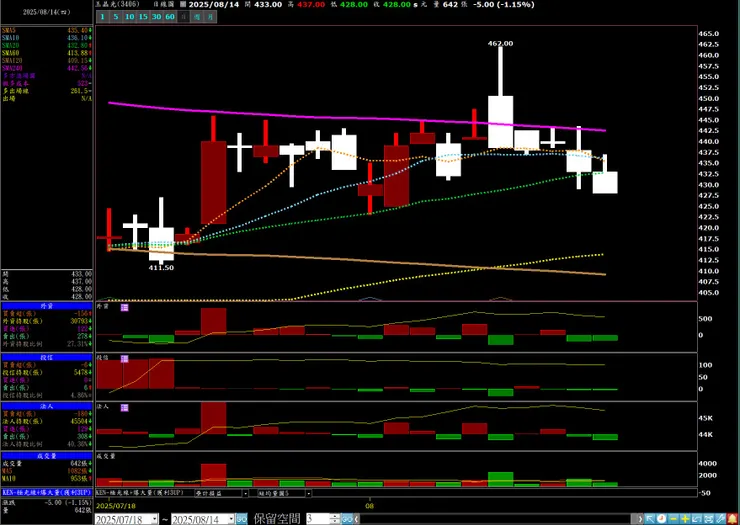Select the line drawing pen icon
Screen dimensions: 740x525
[720, 519]
